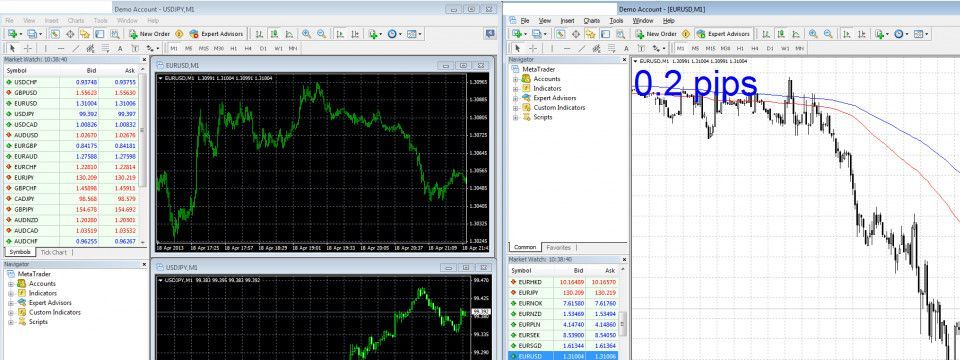Open Insert menu in right window
Image resolution: width=960 pixels, height=360 pixels.
point(568,20)
